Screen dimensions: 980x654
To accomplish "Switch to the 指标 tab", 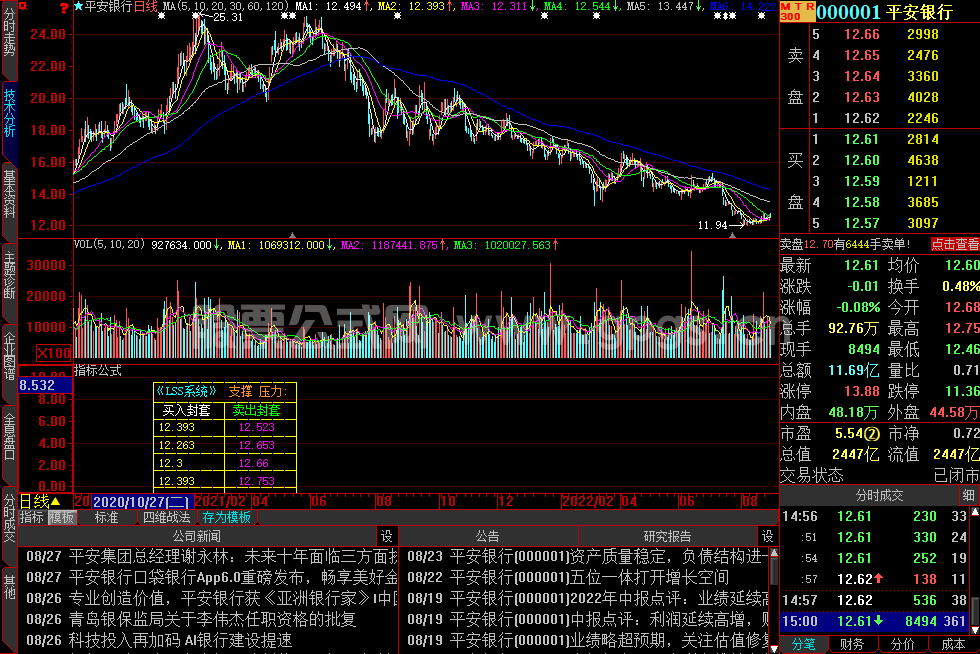I will point(32,518).
